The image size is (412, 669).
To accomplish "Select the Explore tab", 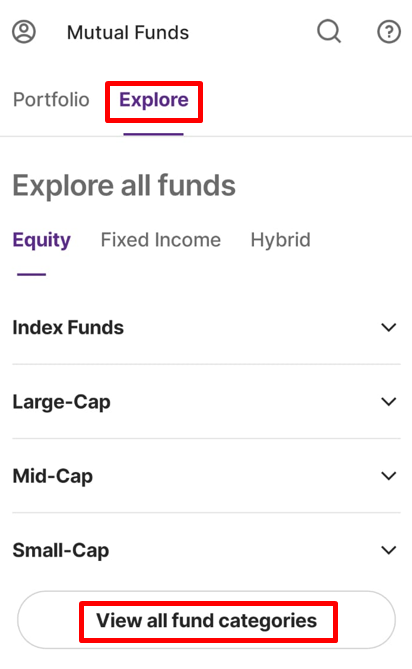I will click(154, 100).
